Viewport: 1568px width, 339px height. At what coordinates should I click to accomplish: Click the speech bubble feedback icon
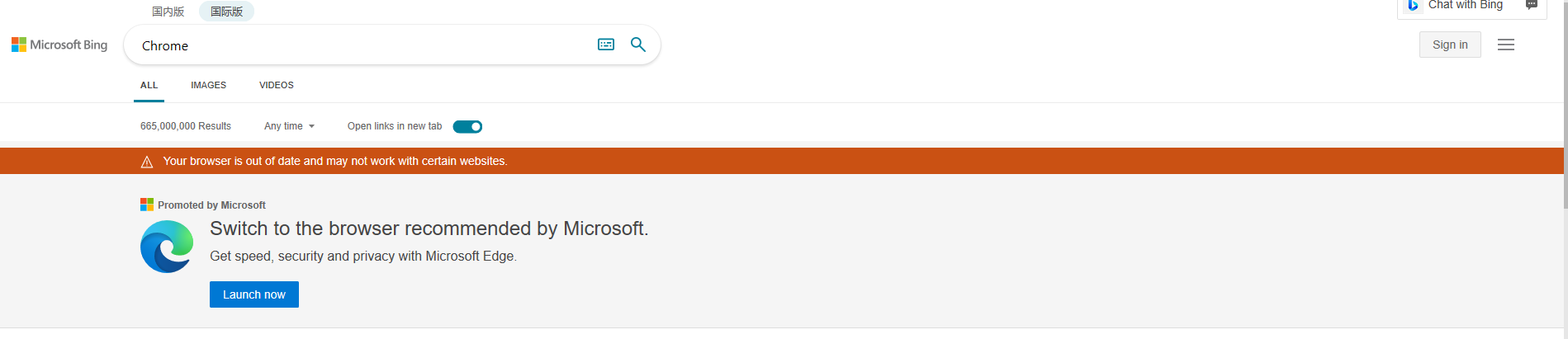point(1532,6)
